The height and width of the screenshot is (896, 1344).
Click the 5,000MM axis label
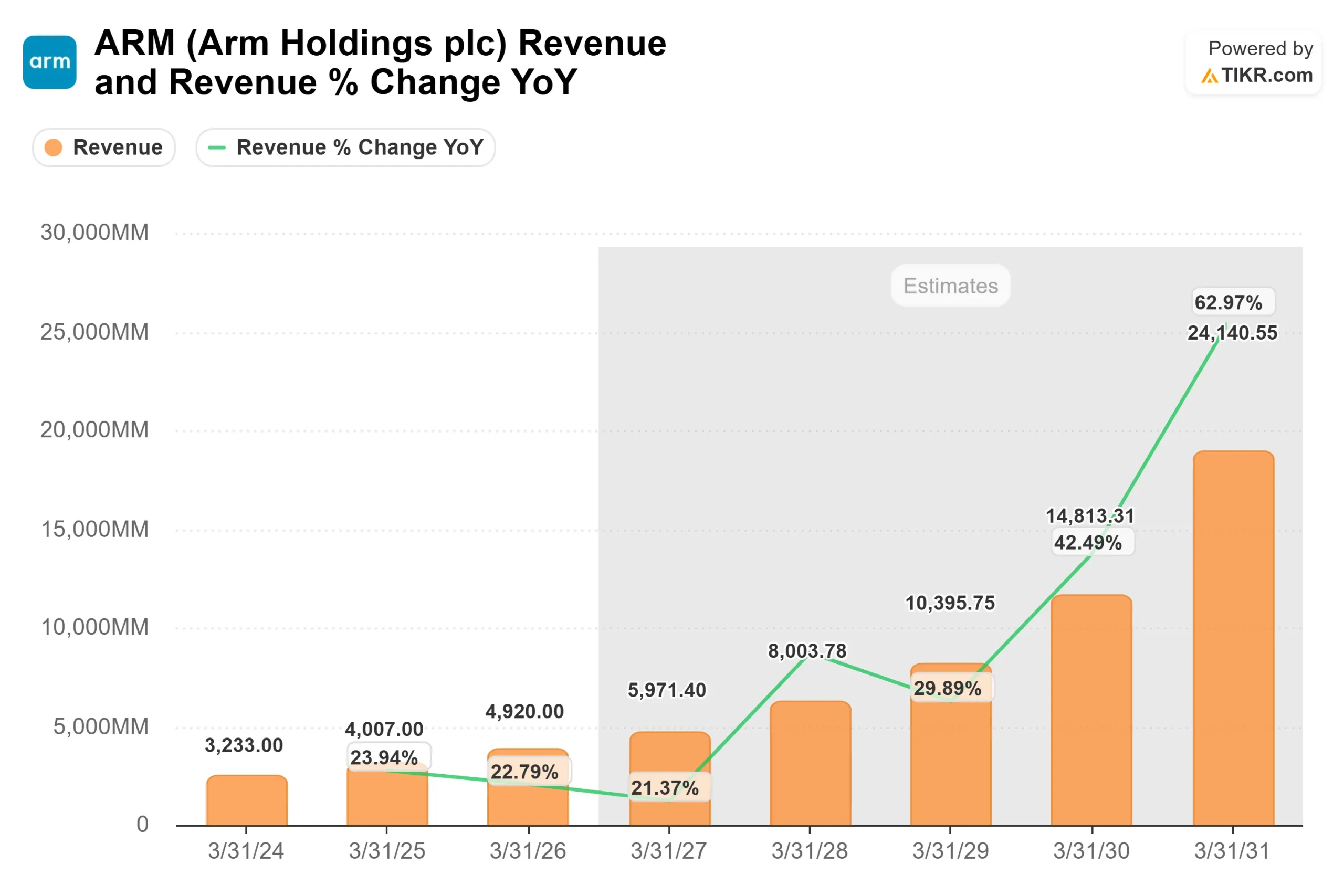[x=101, y=727]
